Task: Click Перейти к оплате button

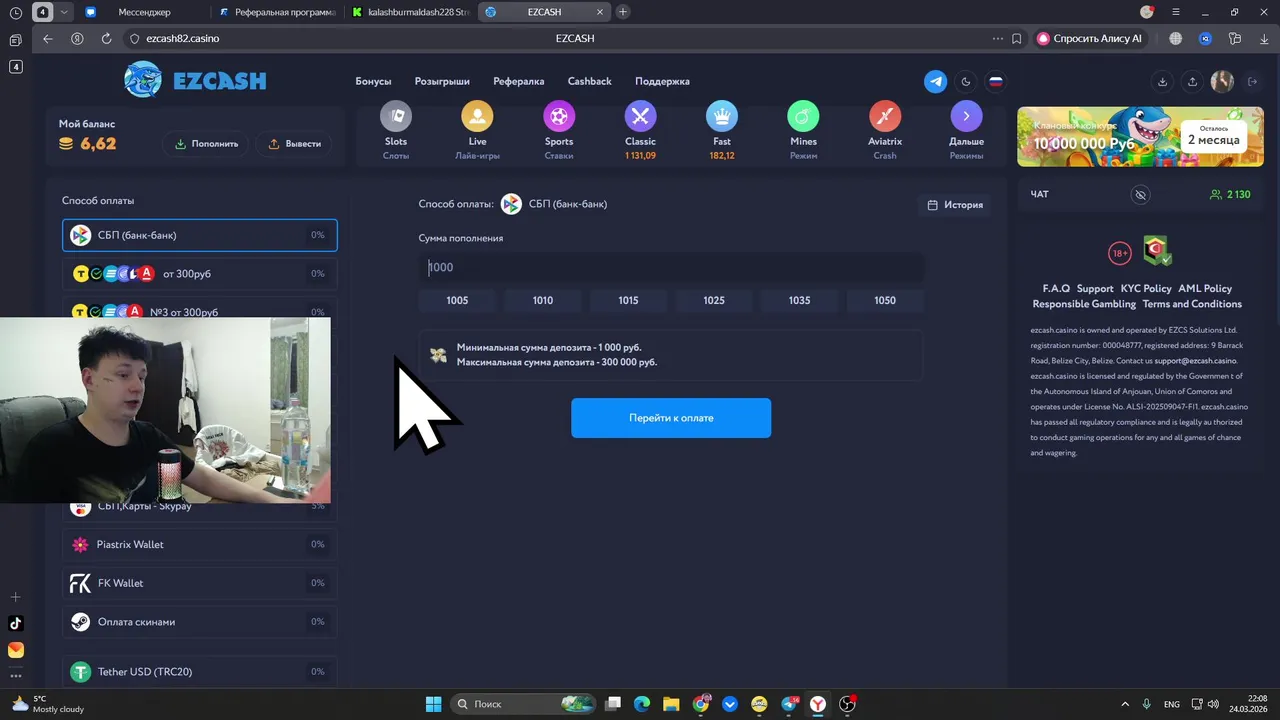Action: [671, 418]
